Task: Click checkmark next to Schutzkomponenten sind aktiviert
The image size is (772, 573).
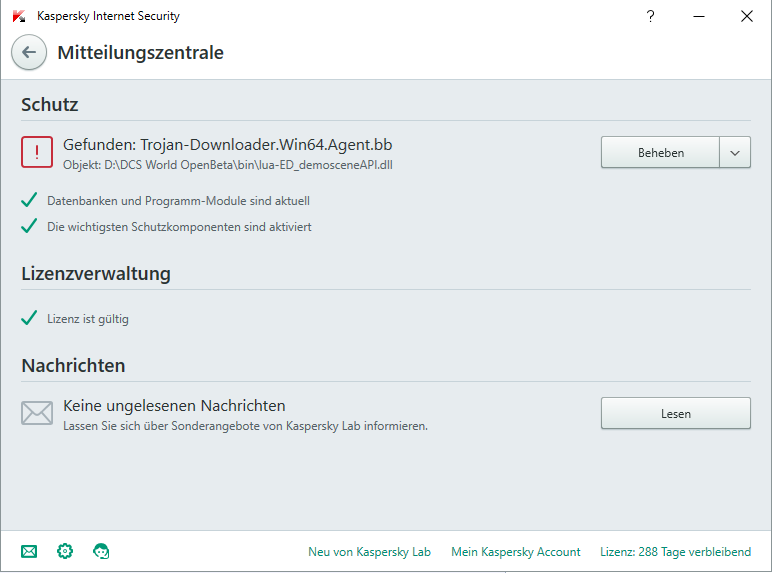Action: click(29, 226)
